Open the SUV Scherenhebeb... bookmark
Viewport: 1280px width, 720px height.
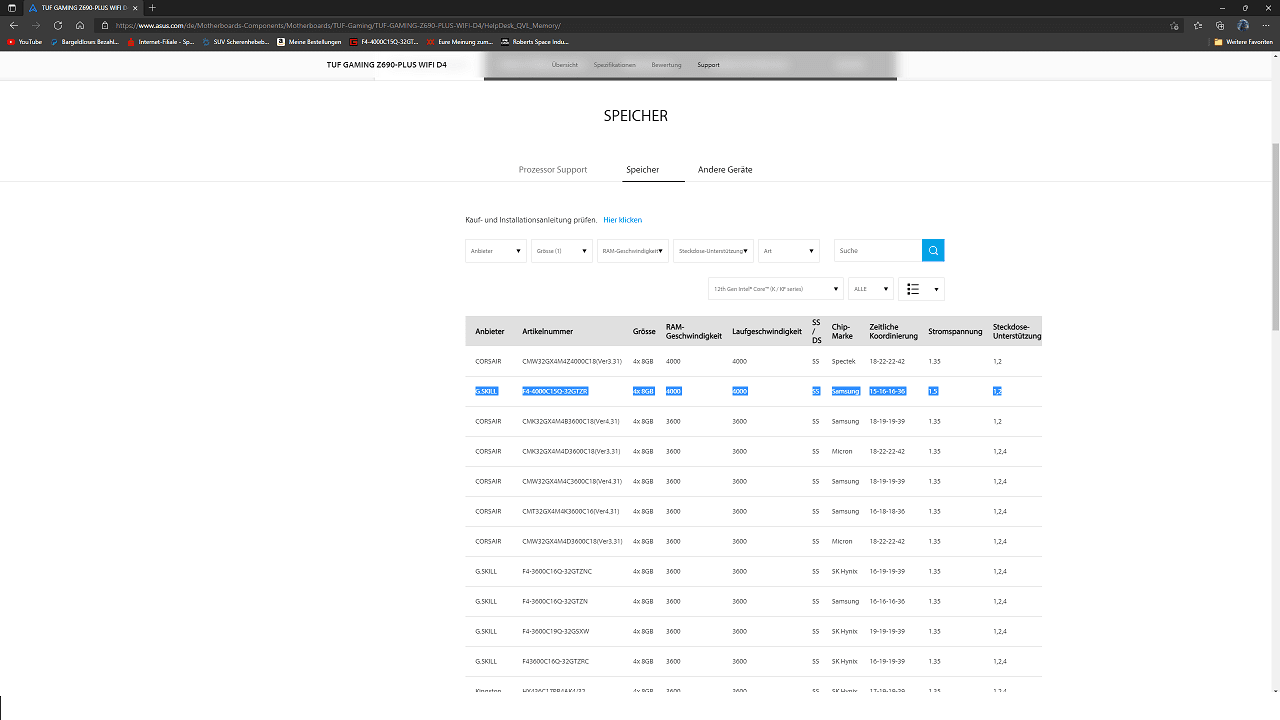click(235, 42)
